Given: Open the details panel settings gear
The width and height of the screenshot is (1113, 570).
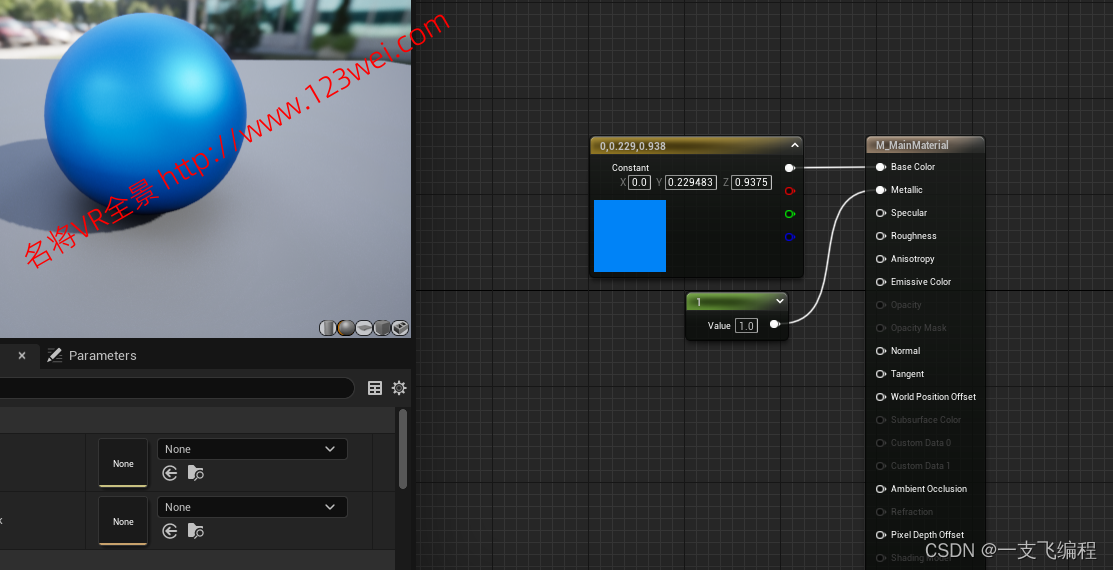Looking at the screenshot, I should coord(399,388).
